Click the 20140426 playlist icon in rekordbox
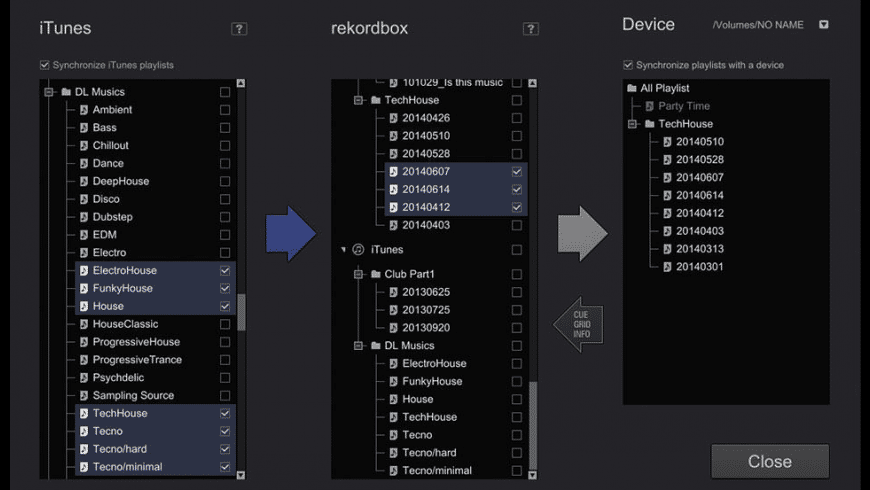870x490 pixels. [393, 118]
